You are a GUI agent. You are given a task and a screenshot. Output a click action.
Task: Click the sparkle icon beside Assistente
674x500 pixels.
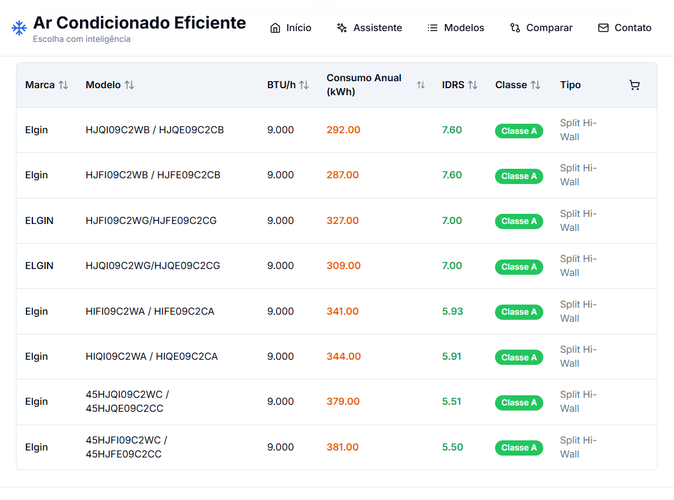pyautogui.click(x=342, y=28)
